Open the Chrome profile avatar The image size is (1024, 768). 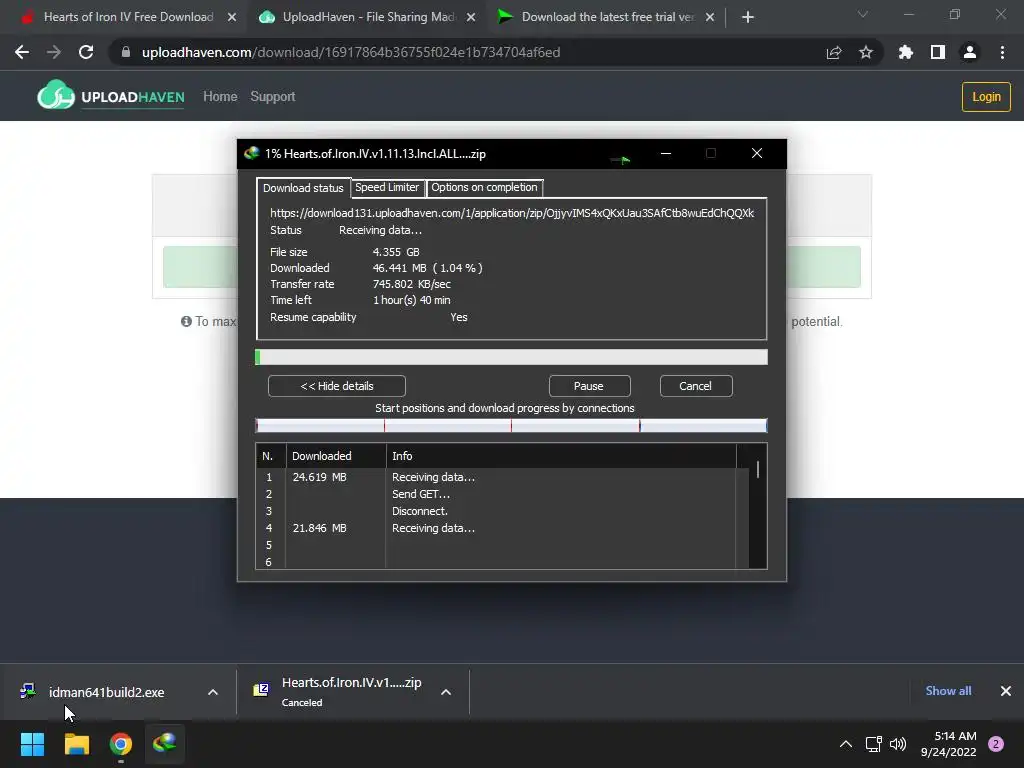(970, 52)
